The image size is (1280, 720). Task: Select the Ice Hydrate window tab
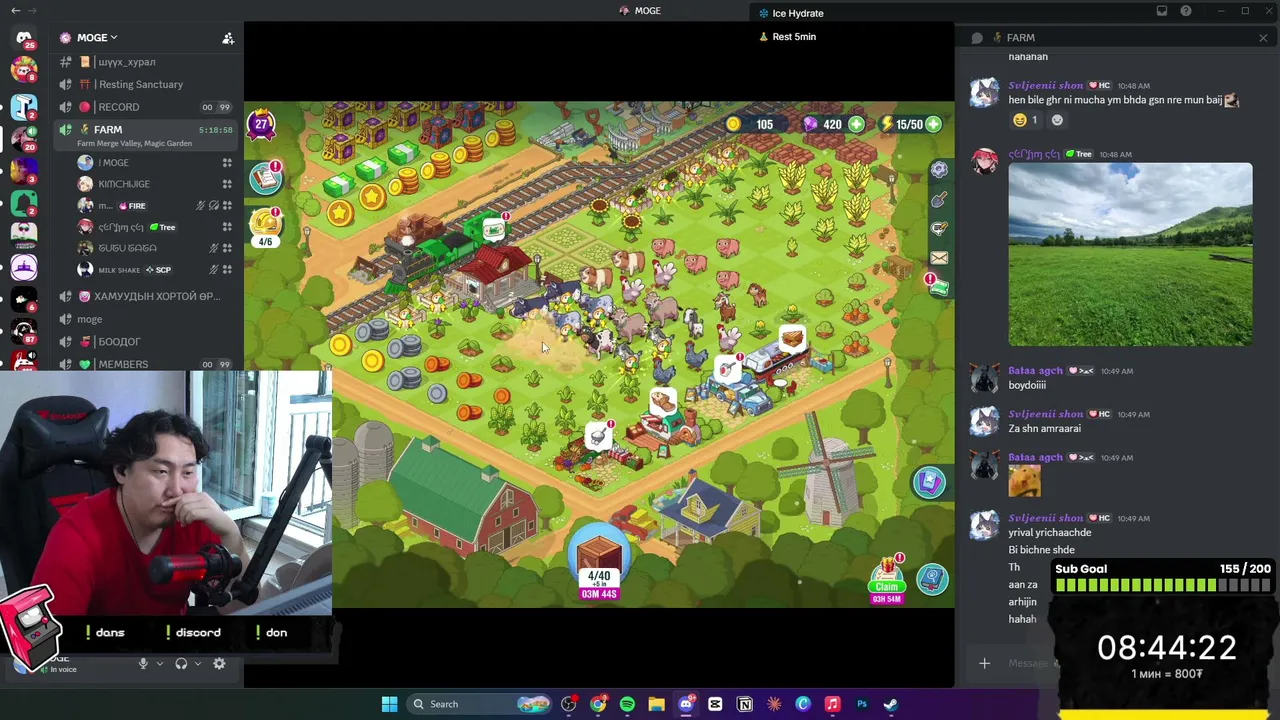tap(792, 13)
